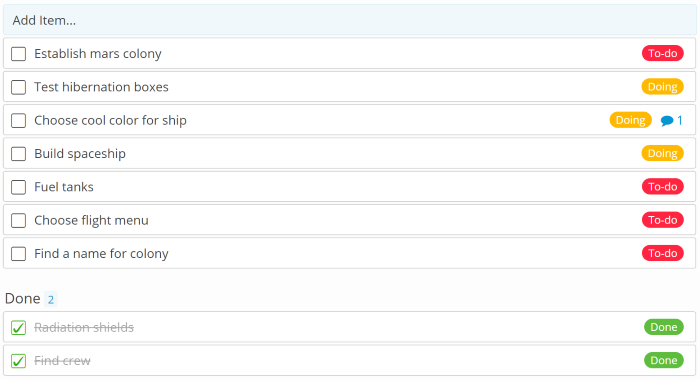Check the Build spaceship box

pyautogui.click(x=18, y=154)
